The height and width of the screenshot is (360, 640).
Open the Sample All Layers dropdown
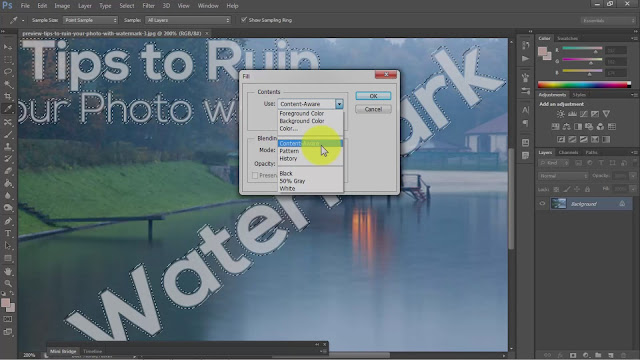[x=188, y=20]
